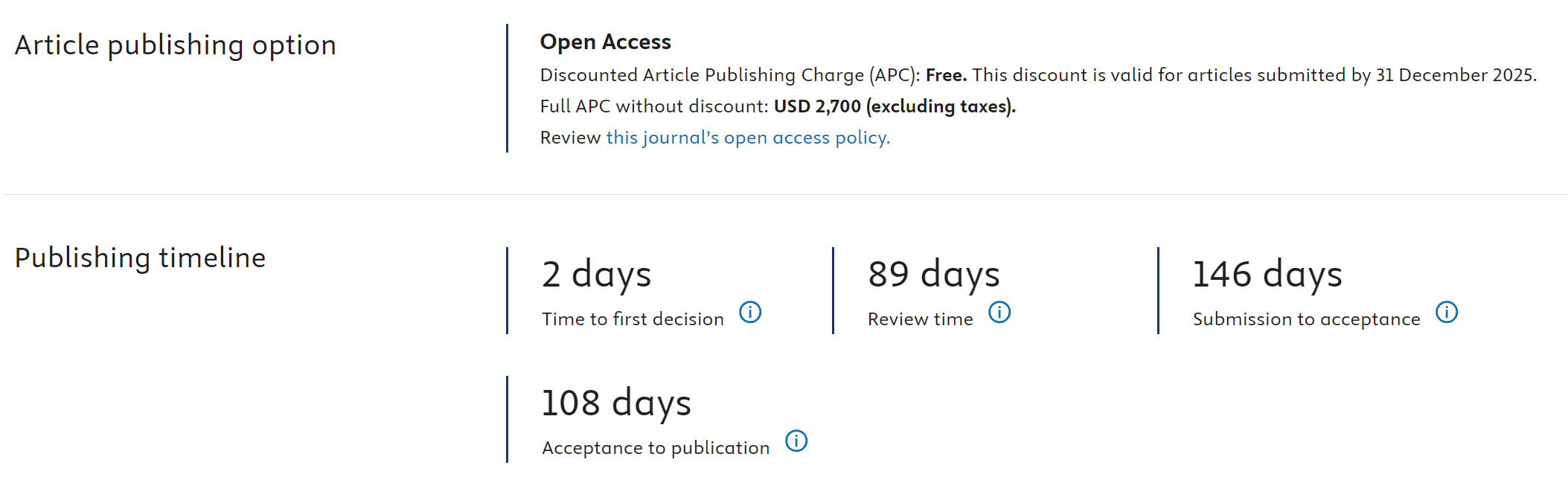Click the Open Access heading
This screenshot has width=1568, height=483.
click(x=606, y=42)
